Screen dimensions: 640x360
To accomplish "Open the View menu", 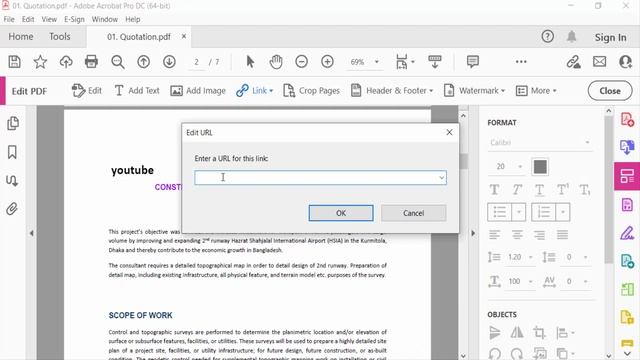I will 49,19.
